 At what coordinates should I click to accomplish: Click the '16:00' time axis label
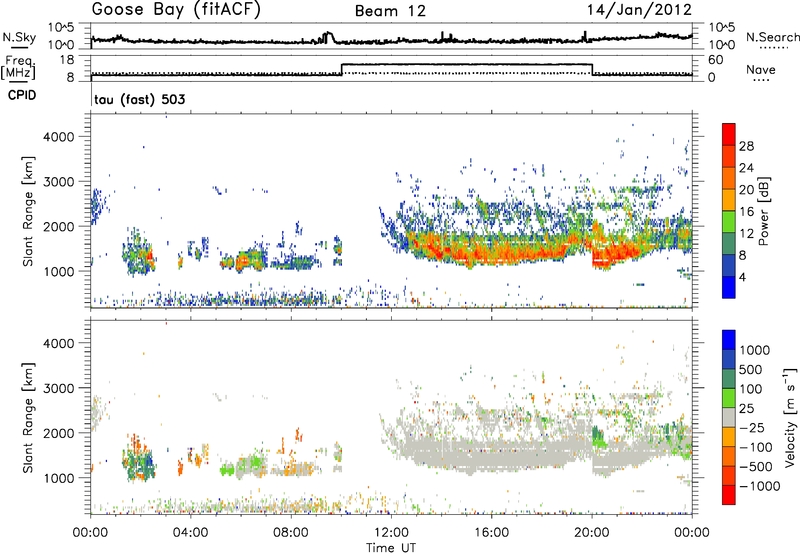[491, 533]
